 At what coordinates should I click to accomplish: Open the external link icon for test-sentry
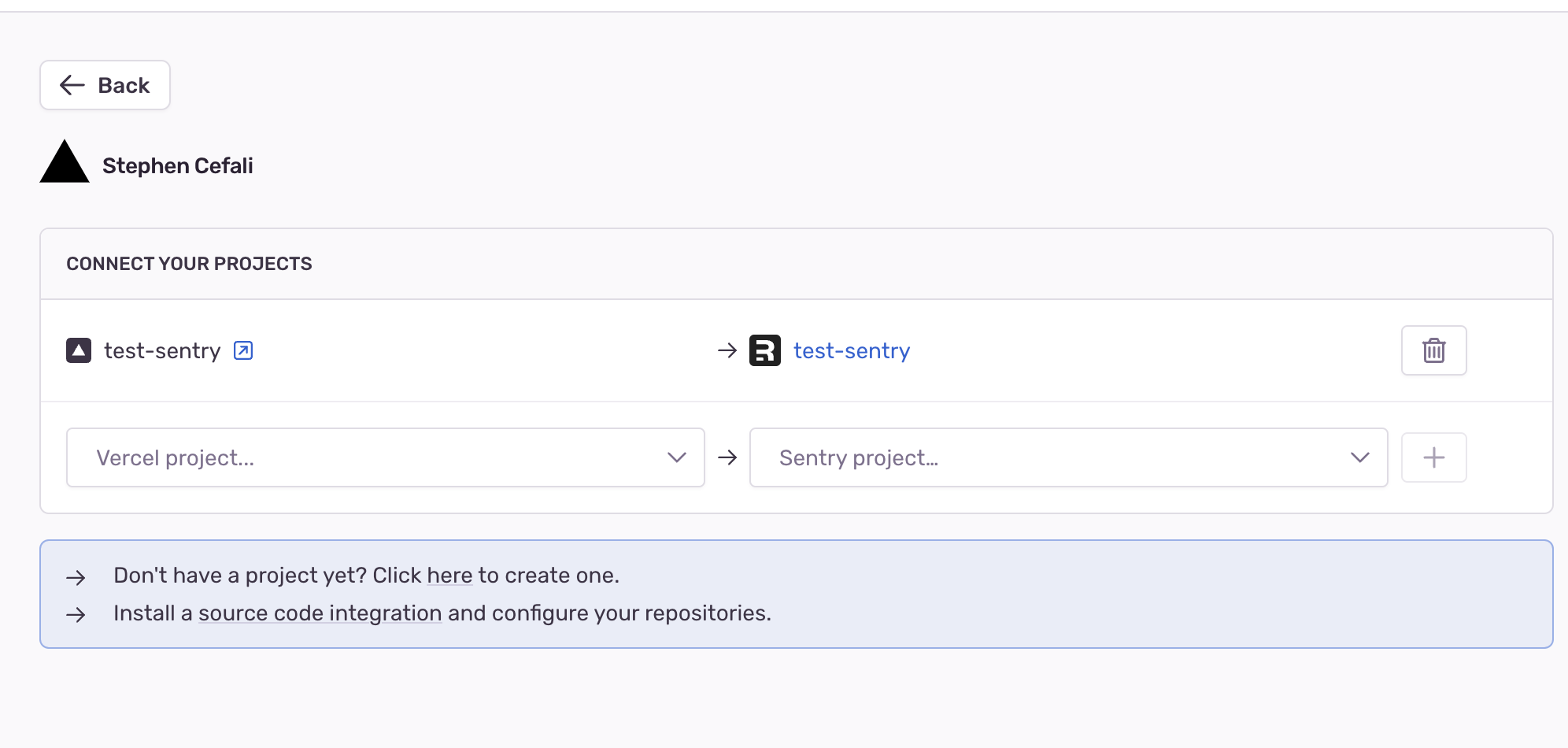[242, 350]
